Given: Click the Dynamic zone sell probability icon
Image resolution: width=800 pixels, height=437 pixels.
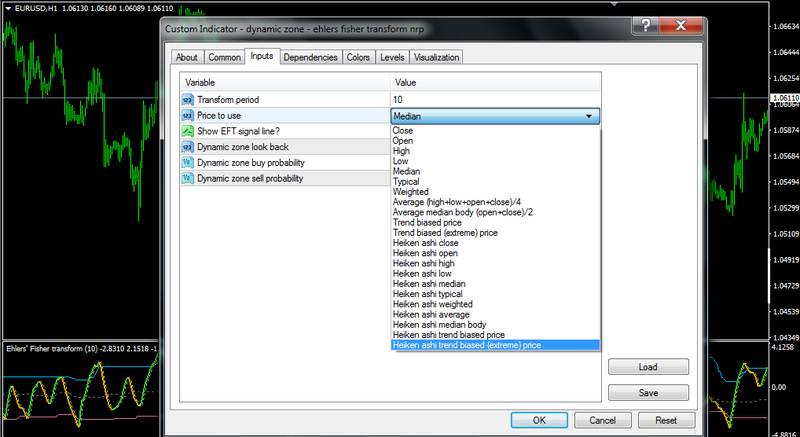Looking at the screenshot, I should pos(188,178).
